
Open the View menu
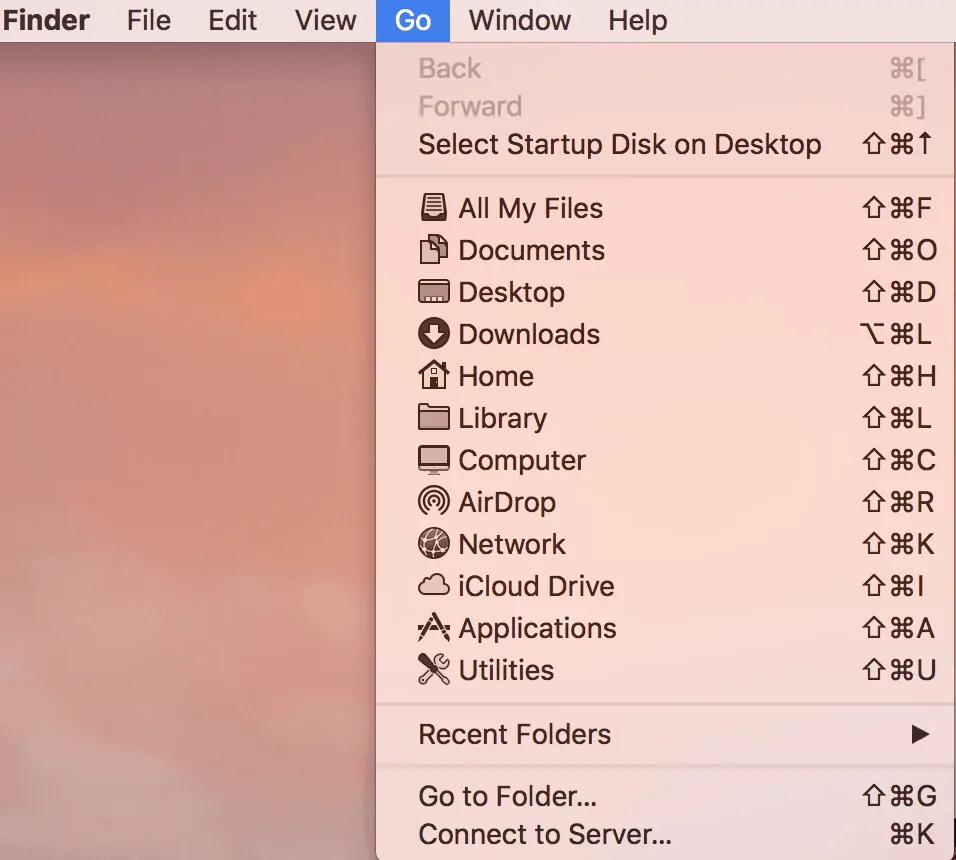coord(326,20)
